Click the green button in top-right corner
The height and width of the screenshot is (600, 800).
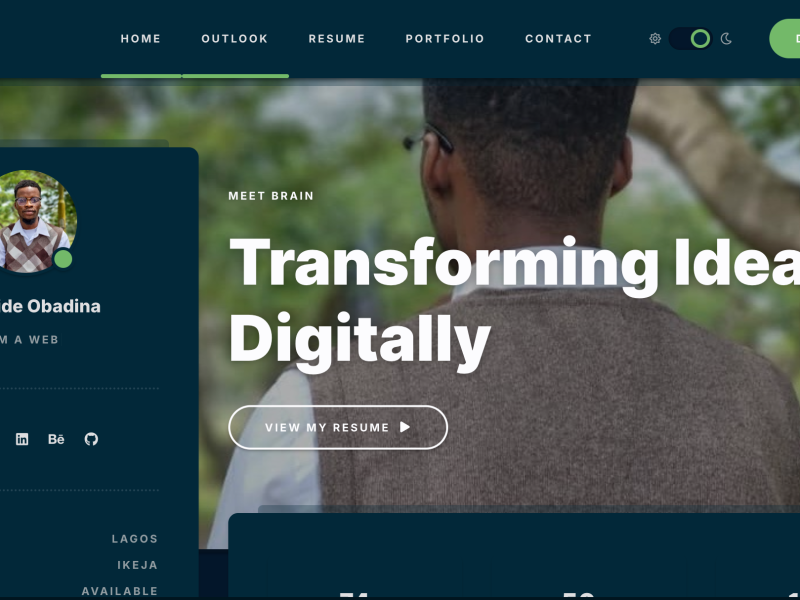point(785,39)
